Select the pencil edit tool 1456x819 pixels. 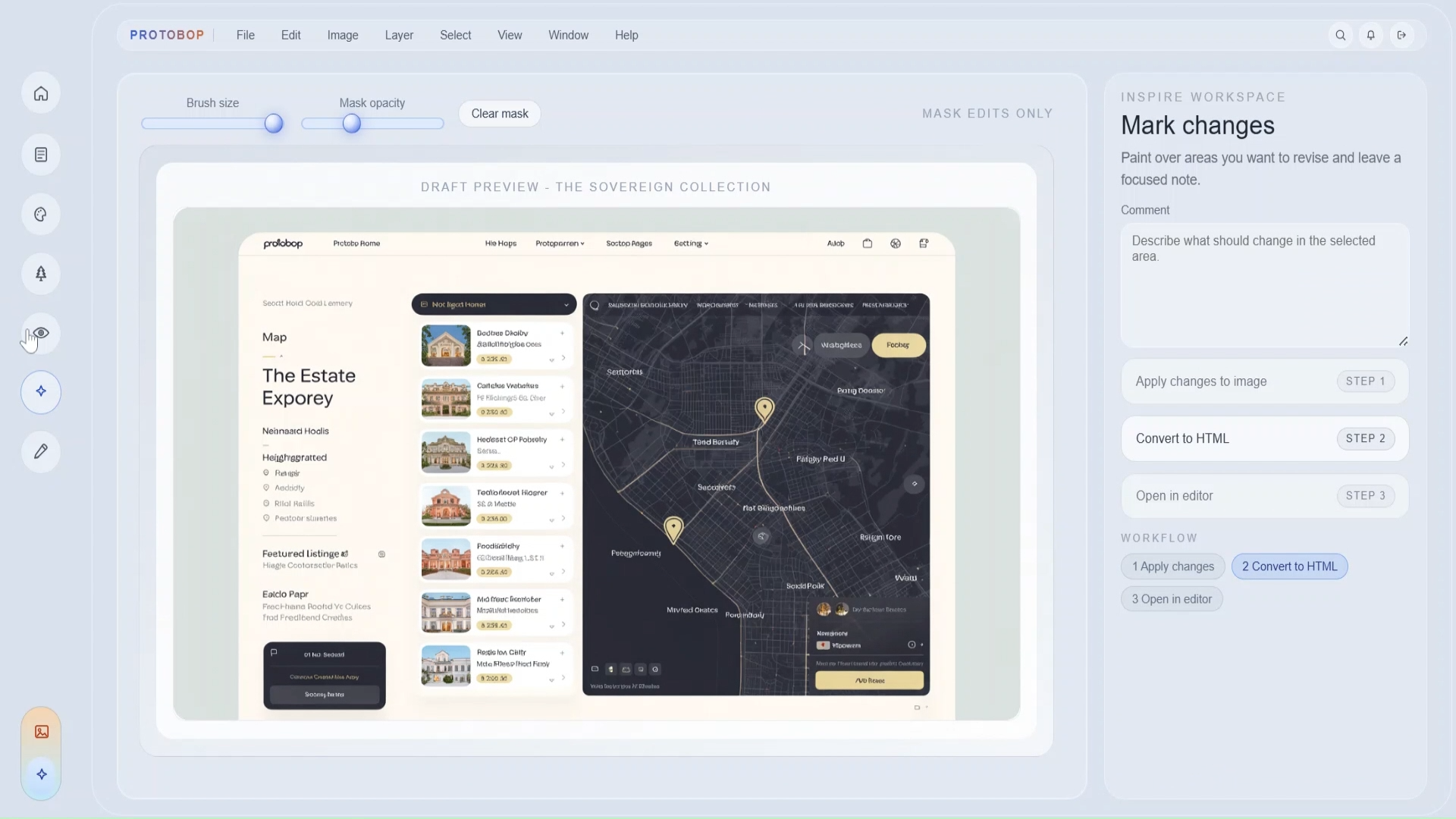41,452
